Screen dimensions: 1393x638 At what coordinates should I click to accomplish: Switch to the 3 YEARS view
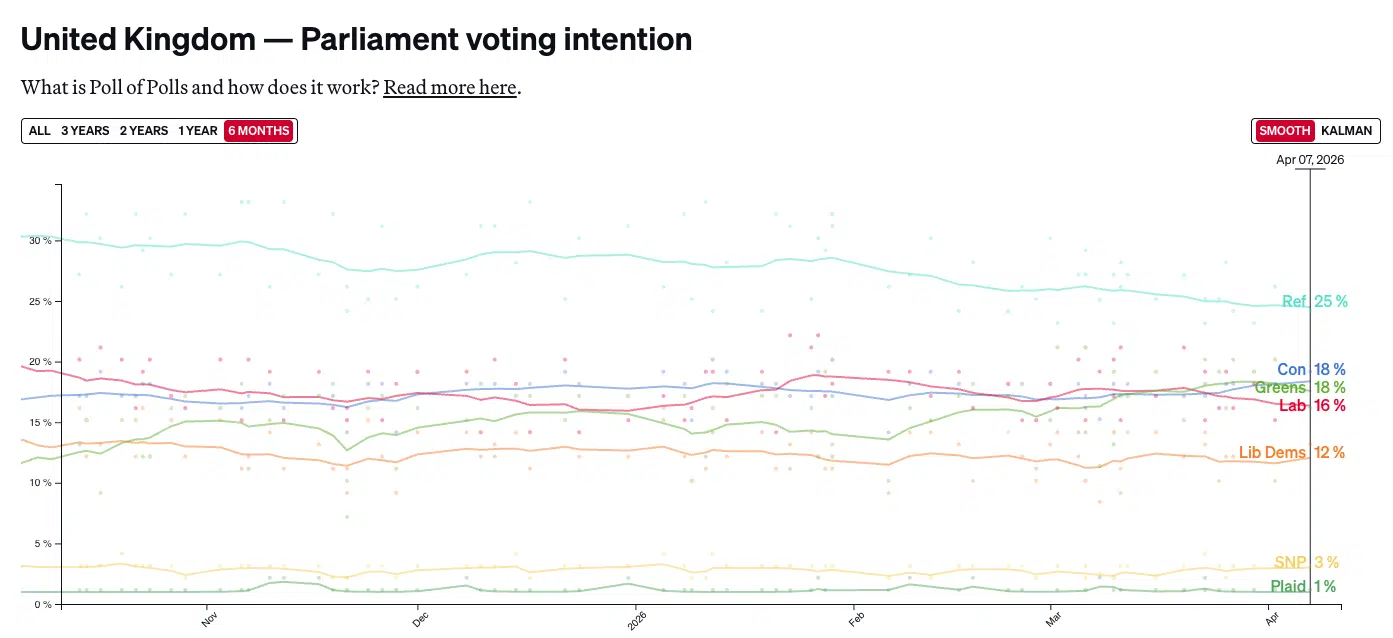(x=85, y=130)
